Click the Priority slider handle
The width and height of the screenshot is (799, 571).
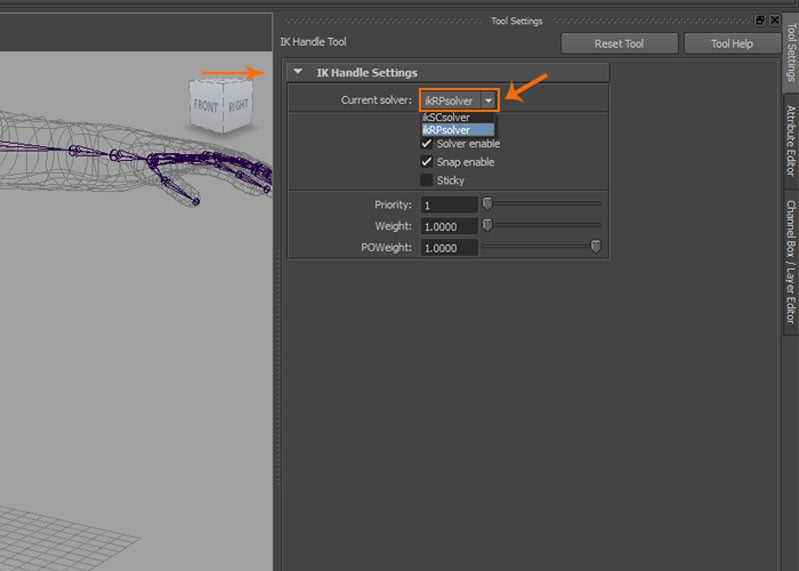[487, 204]
